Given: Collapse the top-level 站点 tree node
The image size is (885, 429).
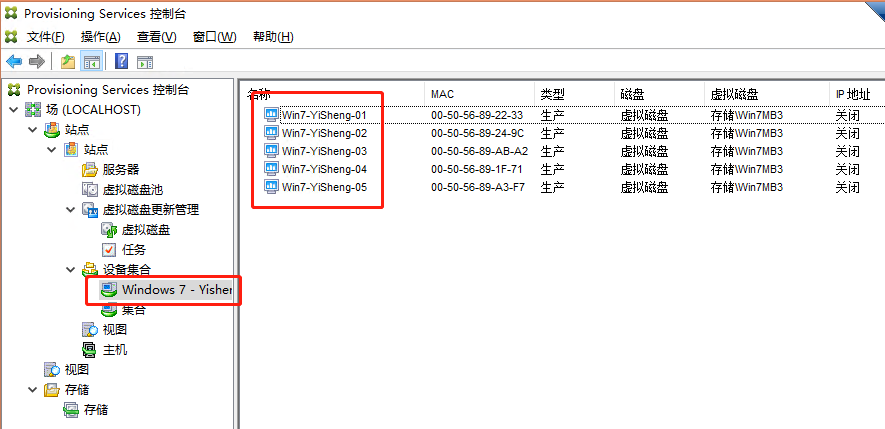Looking at the screenshot, I should point(32,130).
